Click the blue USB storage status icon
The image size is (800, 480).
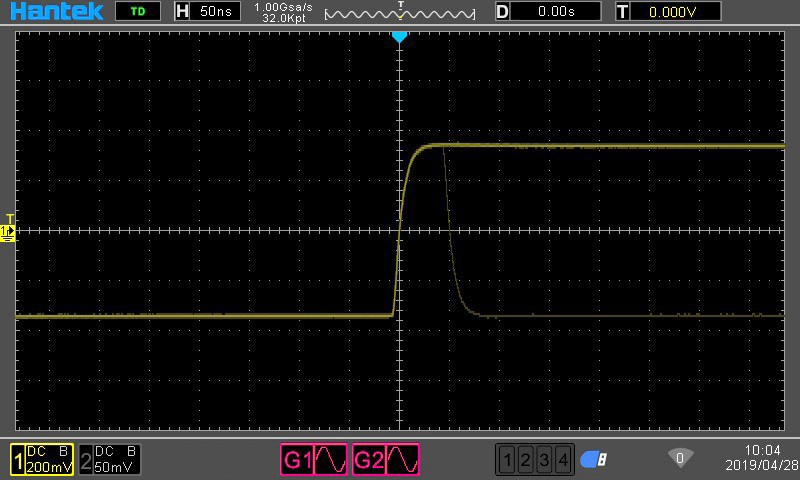pyautogui.click(x=593, y=460)
